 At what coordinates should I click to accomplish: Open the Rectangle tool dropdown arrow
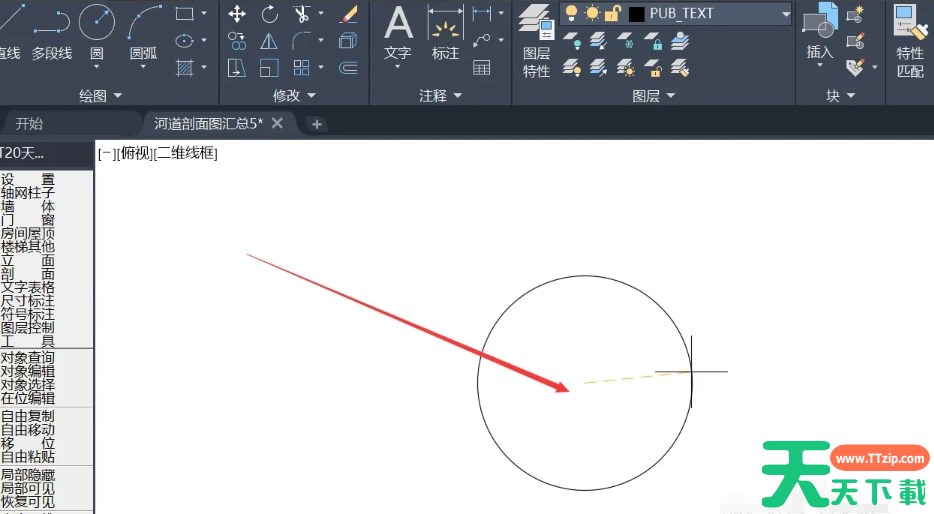[204, 13]
